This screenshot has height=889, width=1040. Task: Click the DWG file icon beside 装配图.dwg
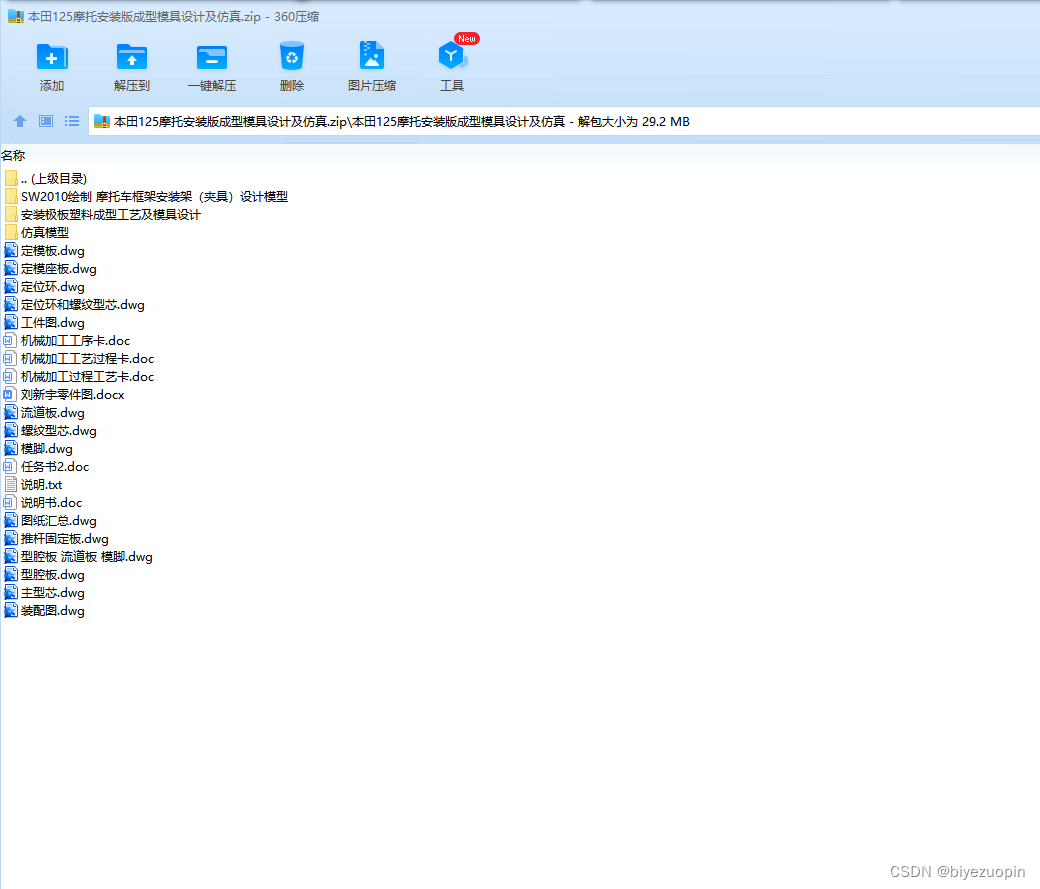11,610
